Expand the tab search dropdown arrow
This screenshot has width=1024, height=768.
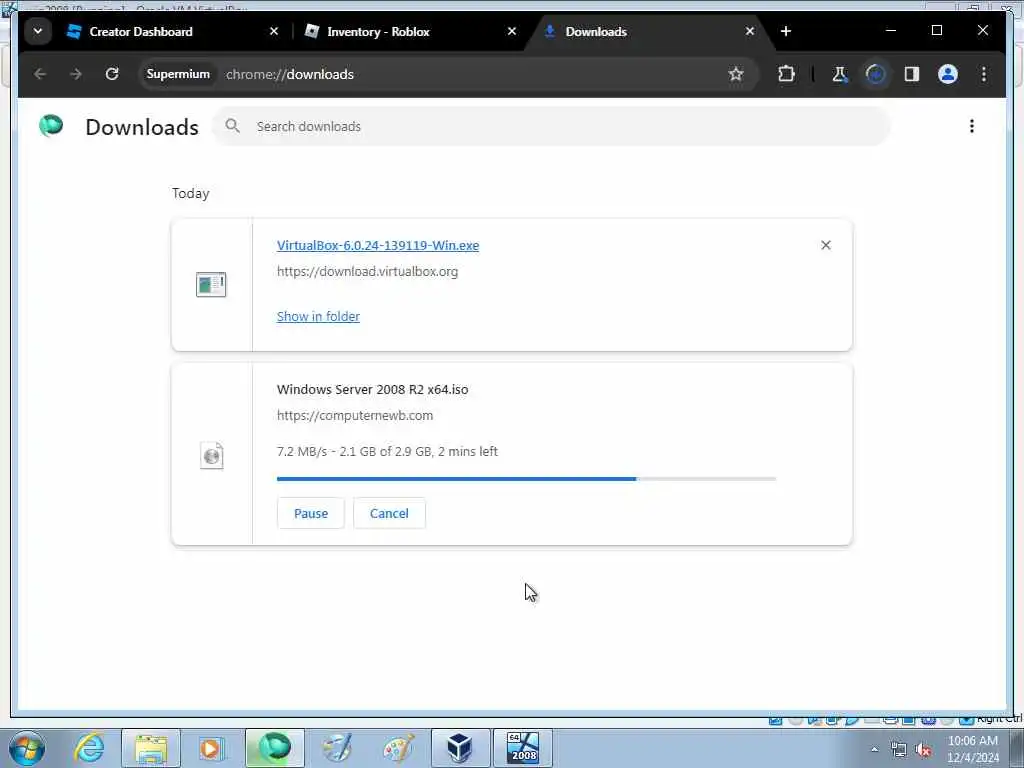[x=38, y=31]
